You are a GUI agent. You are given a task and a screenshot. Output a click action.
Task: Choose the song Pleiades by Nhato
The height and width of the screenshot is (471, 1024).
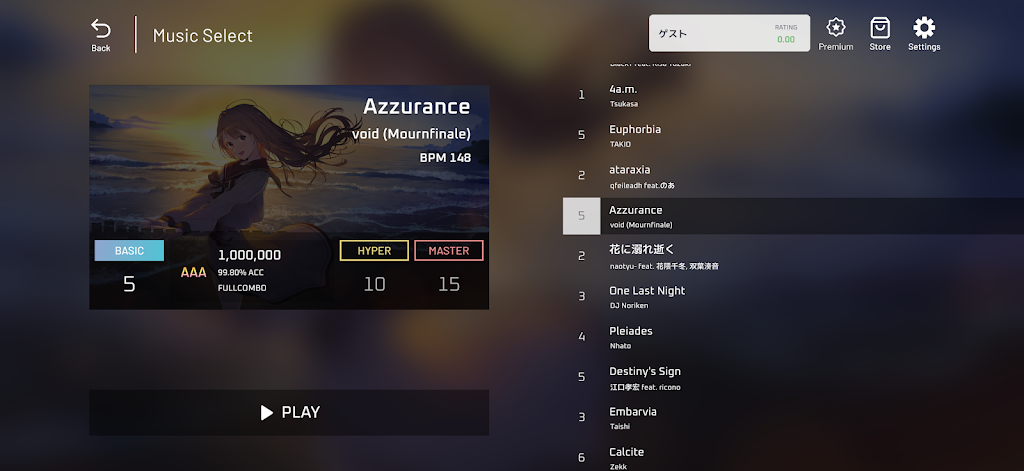793,337
